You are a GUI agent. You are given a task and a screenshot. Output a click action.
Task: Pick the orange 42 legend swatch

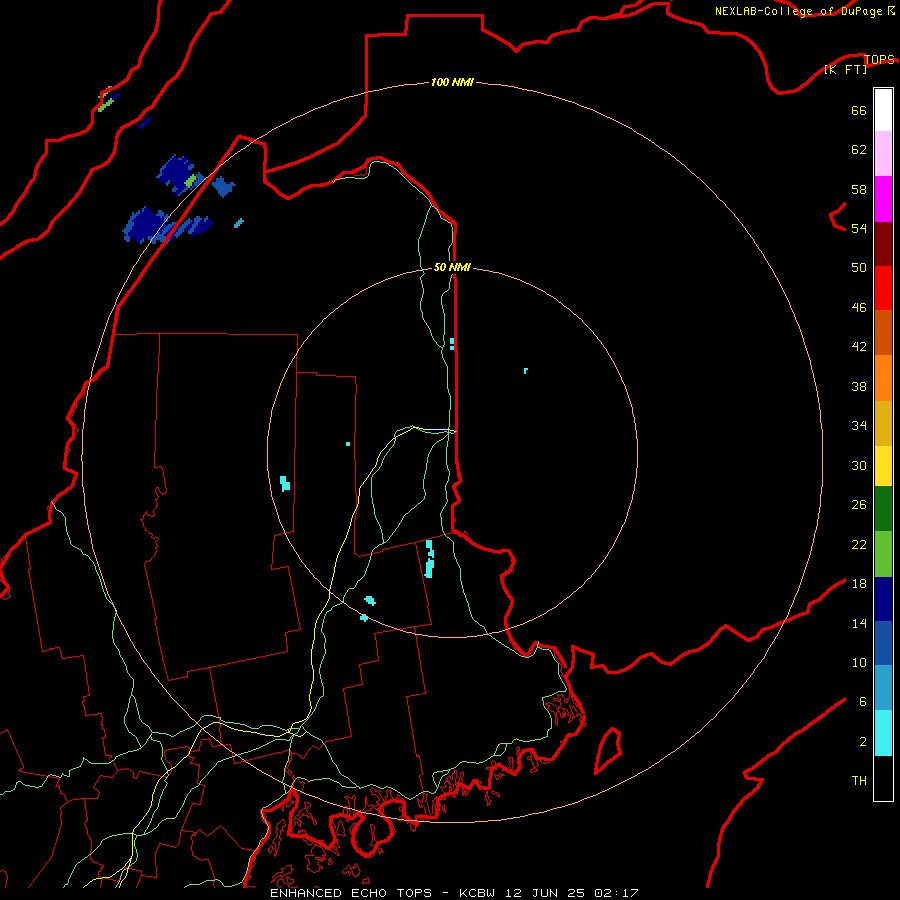point(883,378)
